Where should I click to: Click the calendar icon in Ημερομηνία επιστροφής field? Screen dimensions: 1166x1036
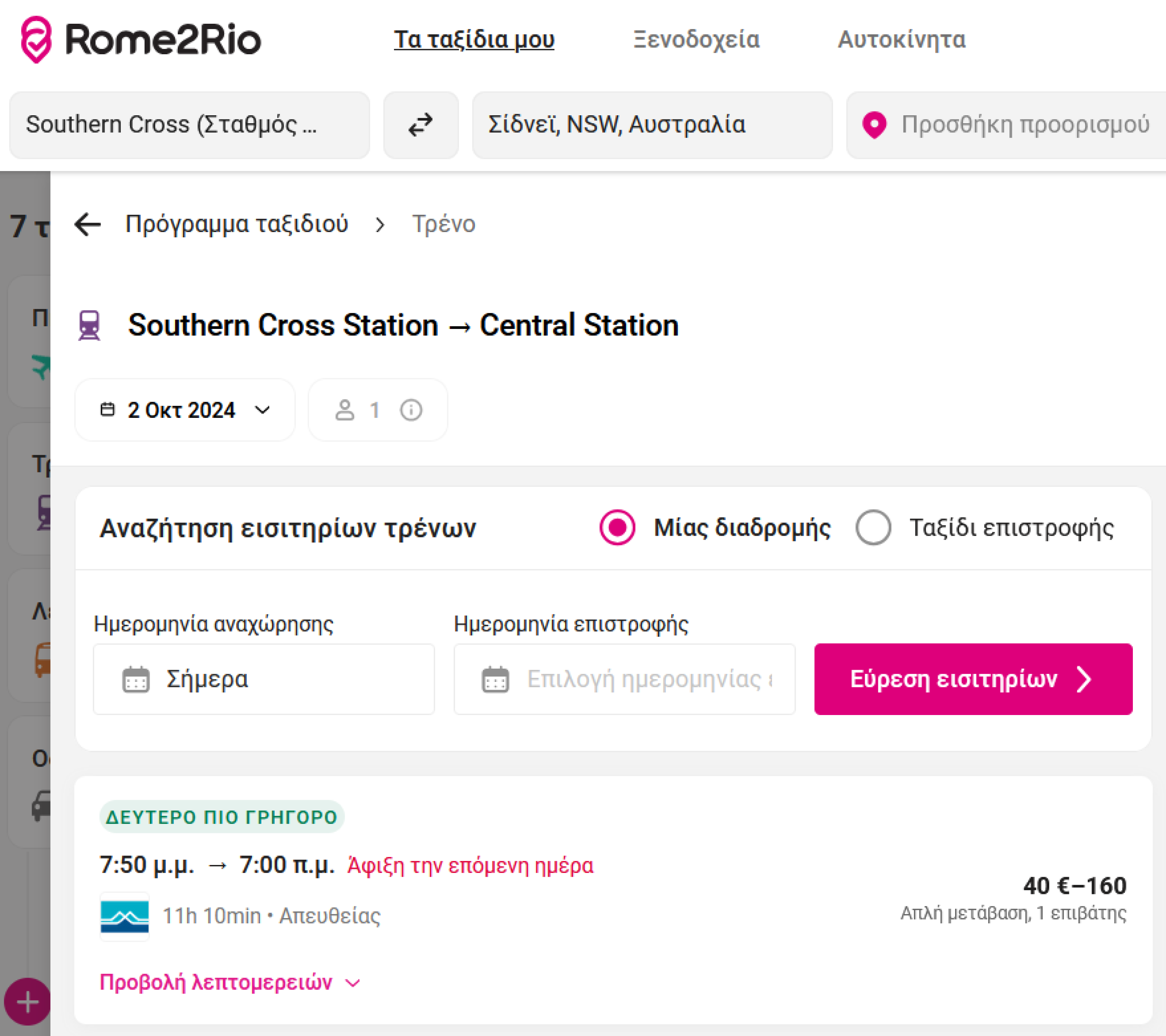pos(495,679)
